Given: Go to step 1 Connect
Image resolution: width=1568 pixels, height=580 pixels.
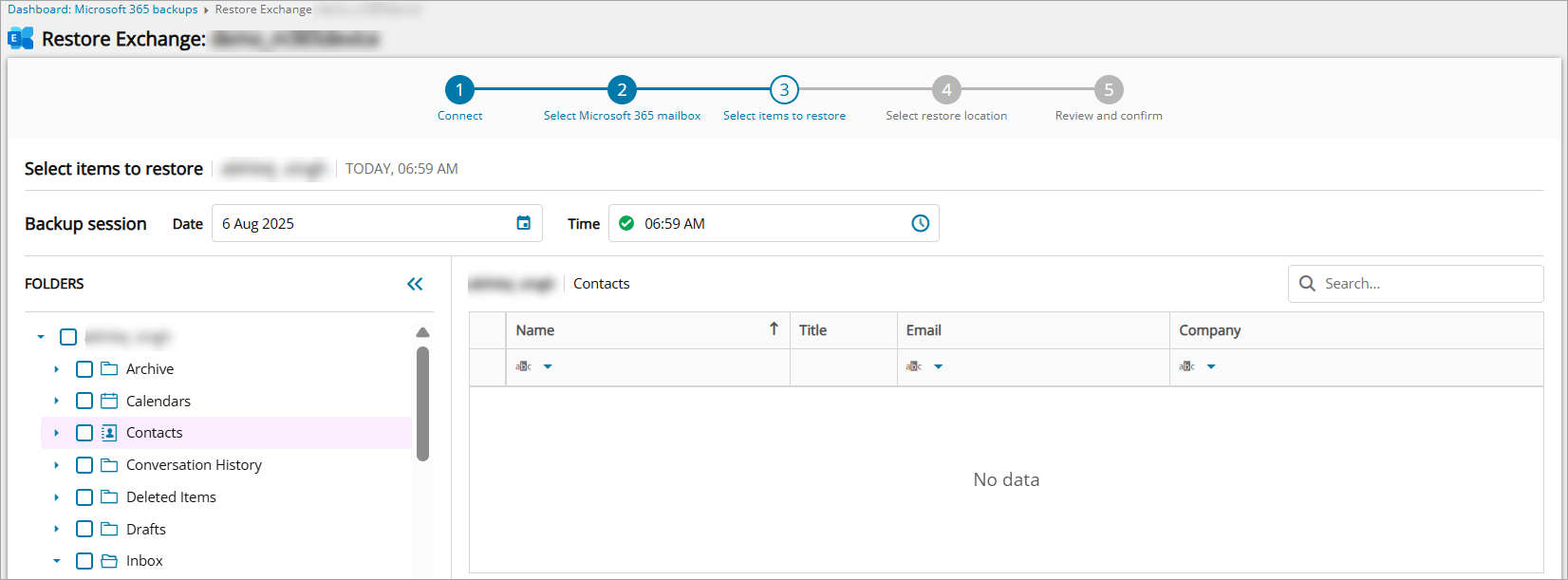Looking at the screenshot, I should [x=459, y=90].
